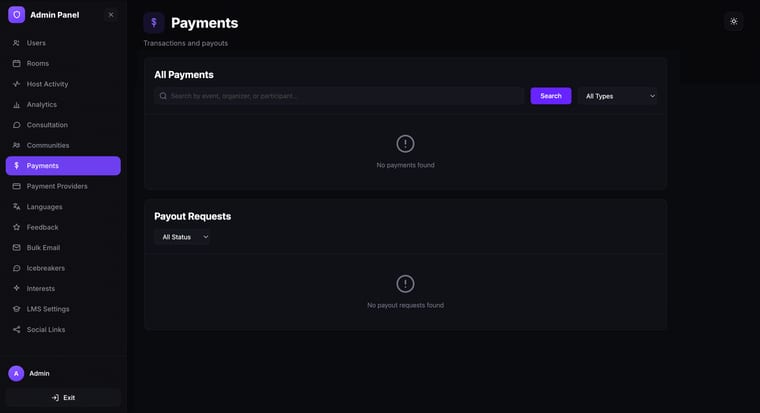This screenshot has height=413, width=760.
Task: Click the Payment Providers card icon
Action: pos(16,186)
